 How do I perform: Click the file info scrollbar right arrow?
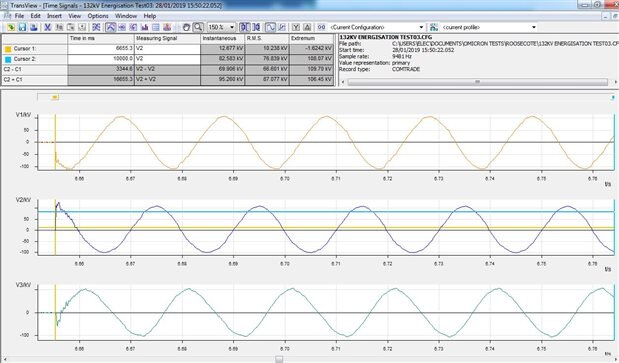coord(615,82)
